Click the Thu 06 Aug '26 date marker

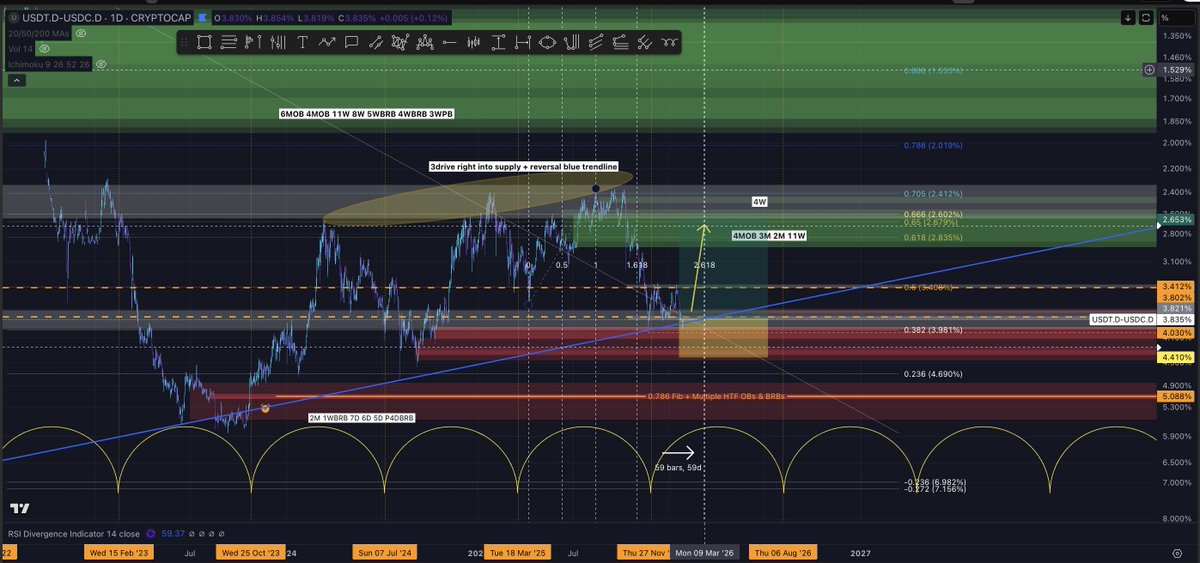click(783, 551)
